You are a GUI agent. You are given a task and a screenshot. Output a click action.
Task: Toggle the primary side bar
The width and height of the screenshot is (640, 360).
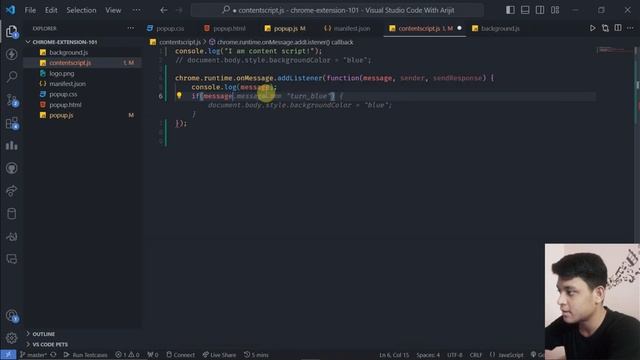(x=510, y=10)
